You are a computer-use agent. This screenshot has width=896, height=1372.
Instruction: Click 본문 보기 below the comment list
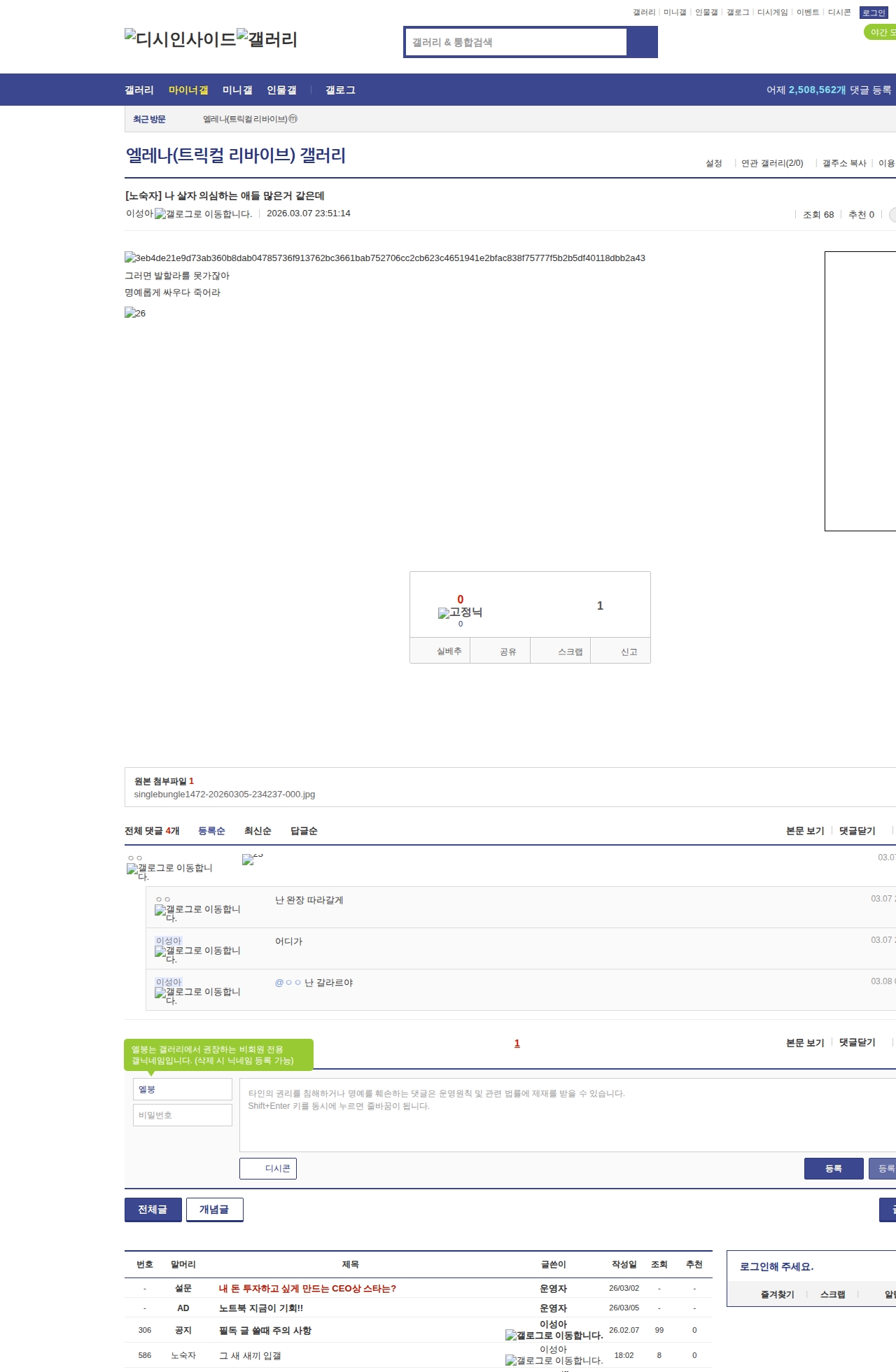click(805, 1043)
